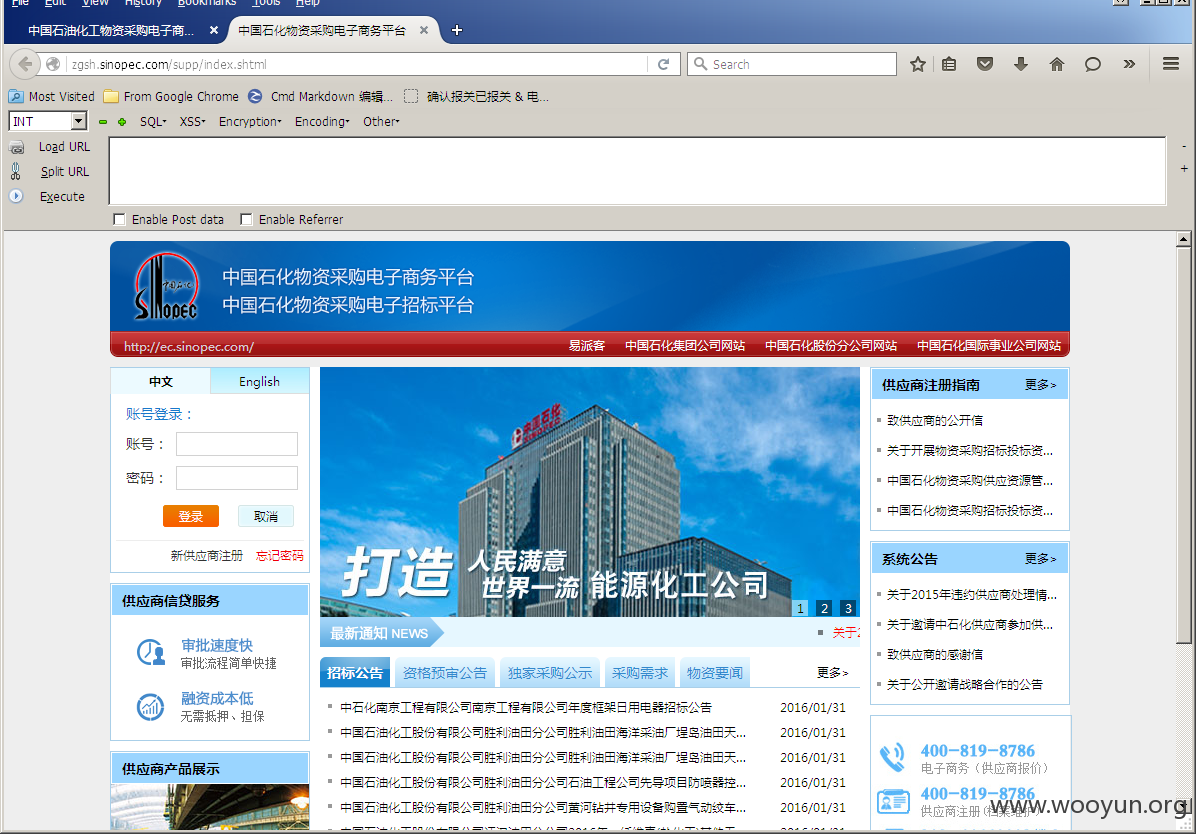Close the first tab 中国石油化工物资采购电子商
This screenshot has height=834, width=1196.
pyautogui.click(x=214, y=30)
